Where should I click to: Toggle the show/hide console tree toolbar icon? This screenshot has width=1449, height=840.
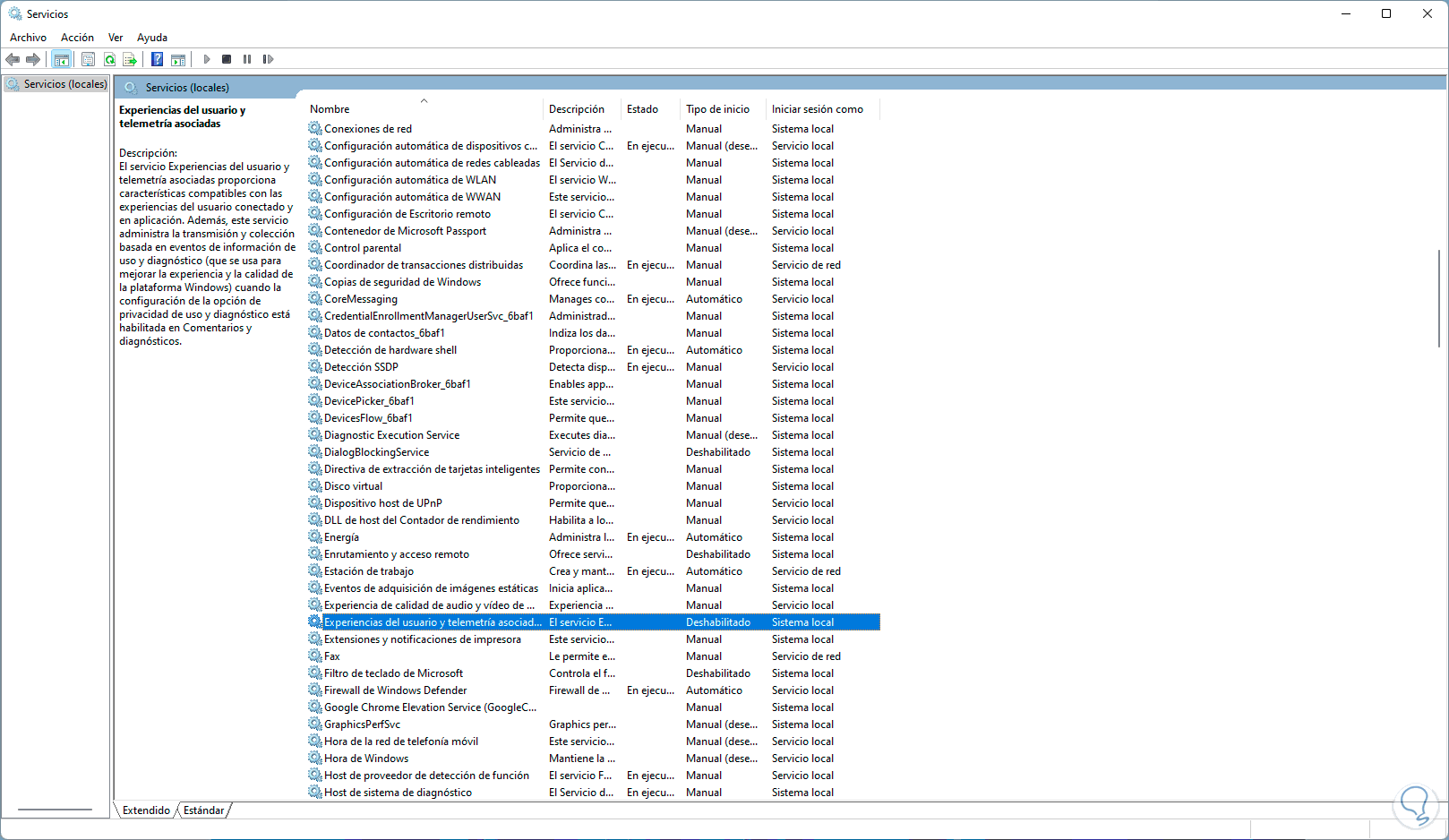click(x=61, y=59)
